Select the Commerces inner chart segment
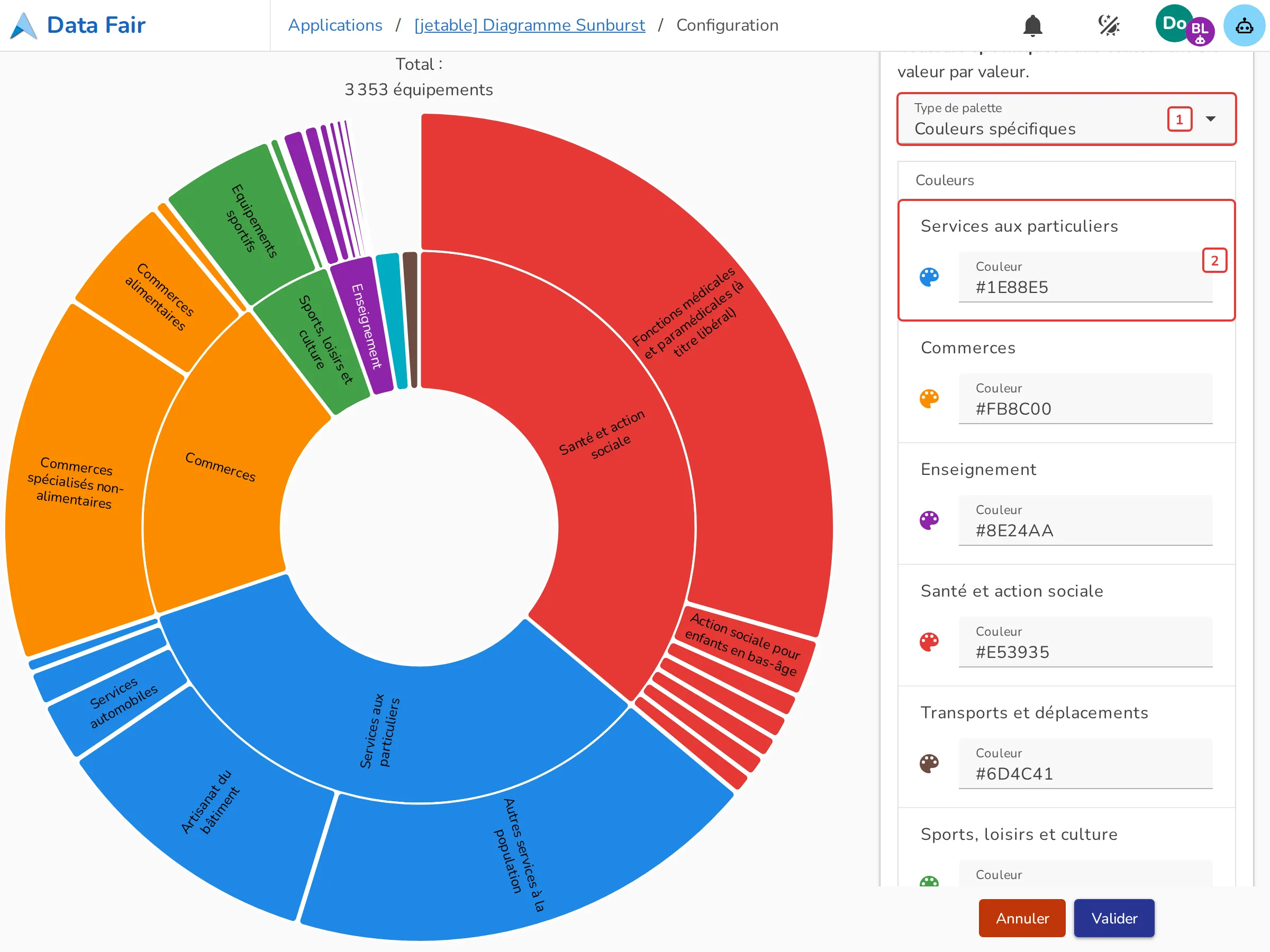Screen dimensions: 1270x952 220,466
